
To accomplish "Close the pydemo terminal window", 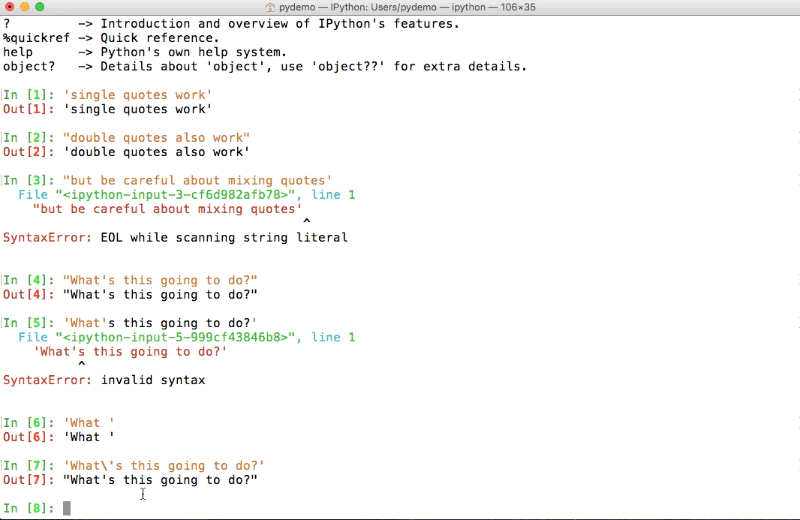I will [9, 7].
